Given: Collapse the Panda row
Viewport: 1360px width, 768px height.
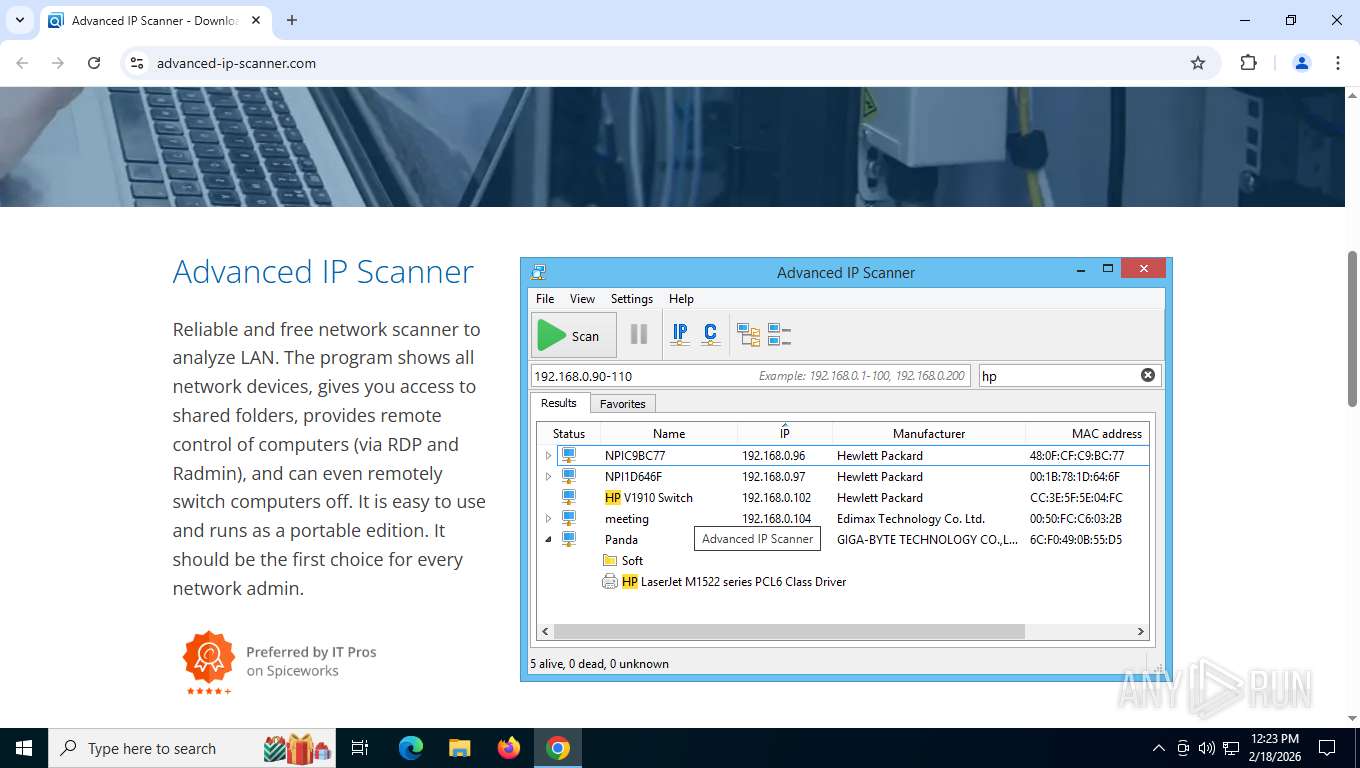Looking at the screenshot, I should 548,540.
